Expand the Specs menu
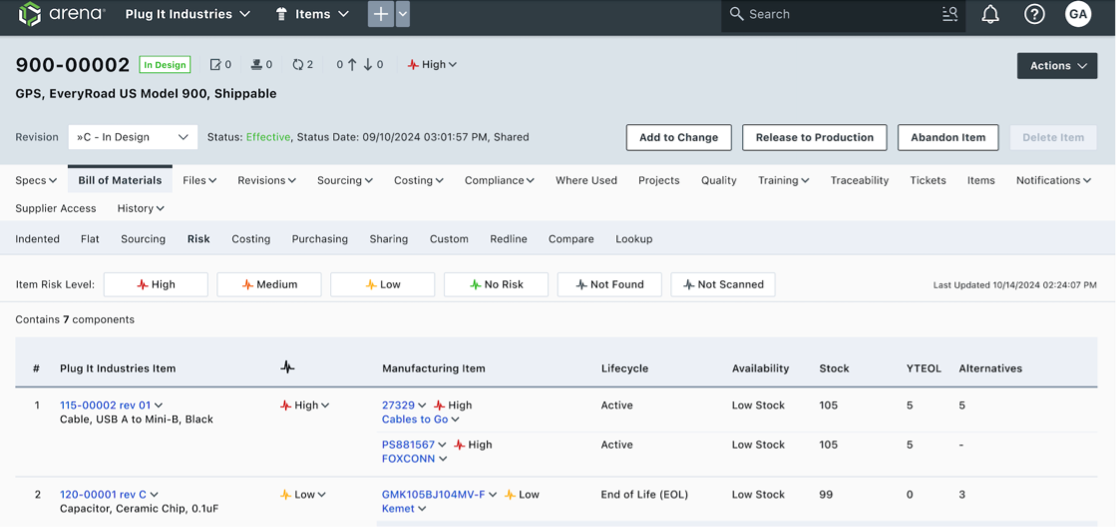Image resolution: width=1118 pixels, height=531 pixels. tap(36, 180)
